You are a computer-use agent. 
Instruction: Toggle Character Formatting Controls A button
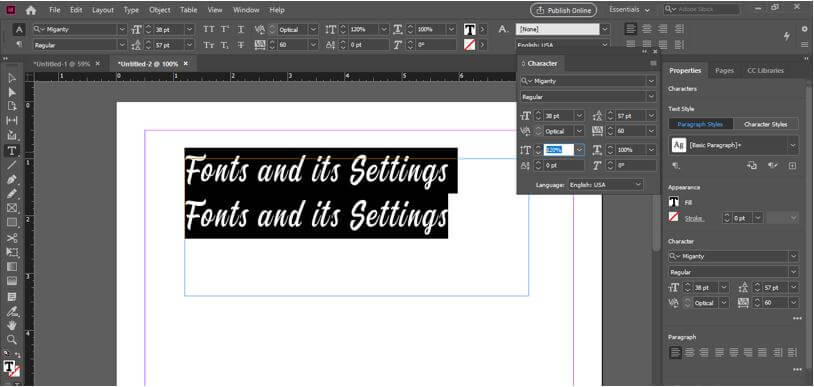pos(19,30)
